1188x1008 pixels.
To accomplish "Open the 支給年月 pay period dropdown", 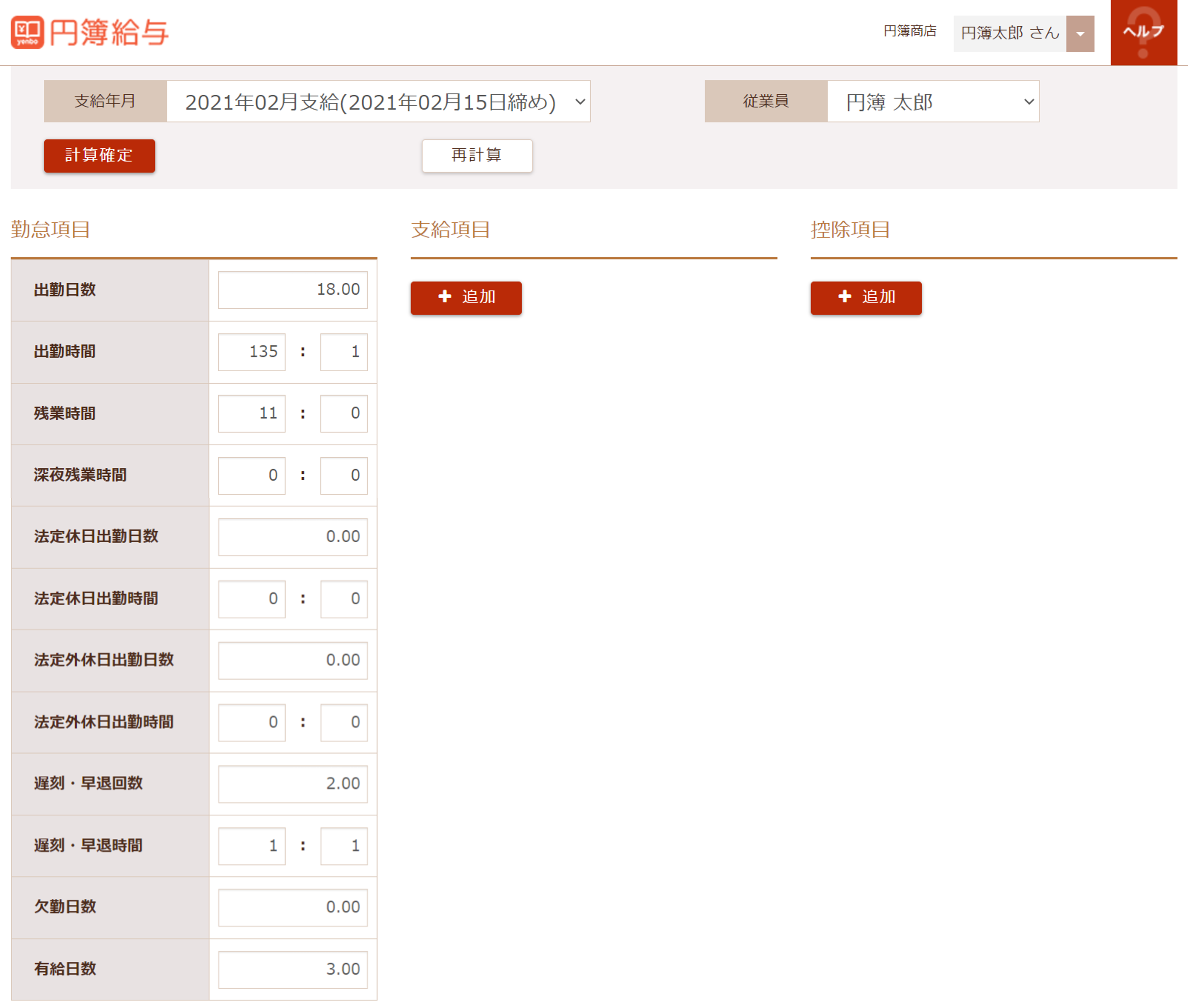I will tap(378, 102).
